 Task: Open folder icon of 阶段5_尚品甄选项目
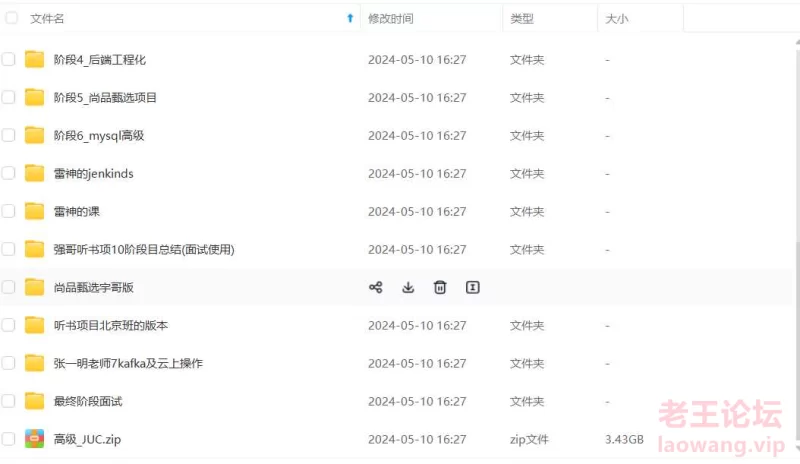point(34,97)
